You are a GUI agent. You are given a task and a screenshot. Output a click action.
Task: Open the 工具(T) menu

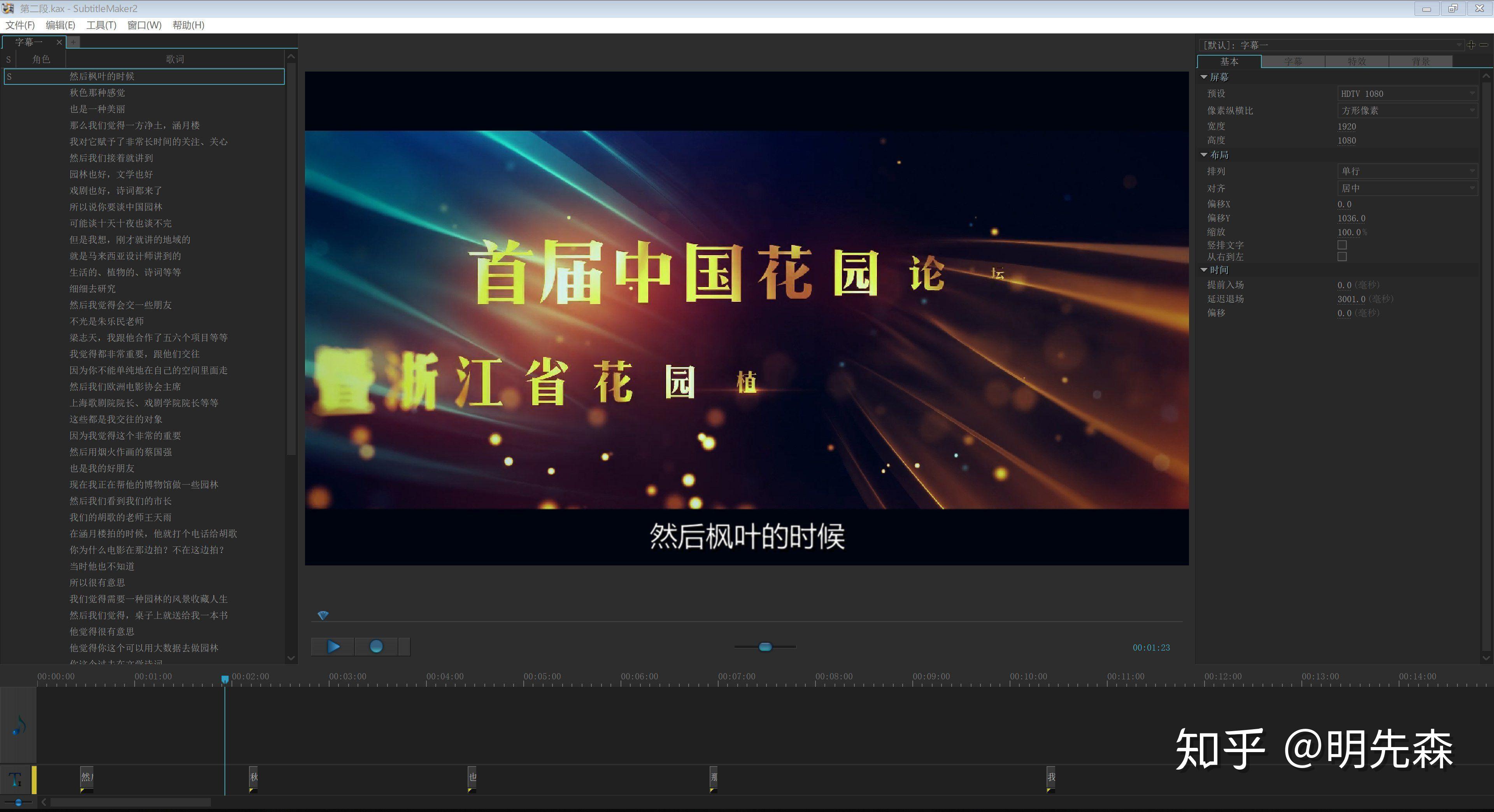point(102,25)
